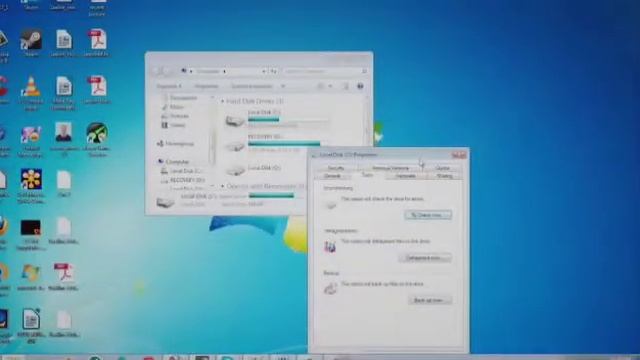This screenshot has height=360, width=640.
Task: Open the change view dropdown in Explorer
Action: [x=330, y=86]
